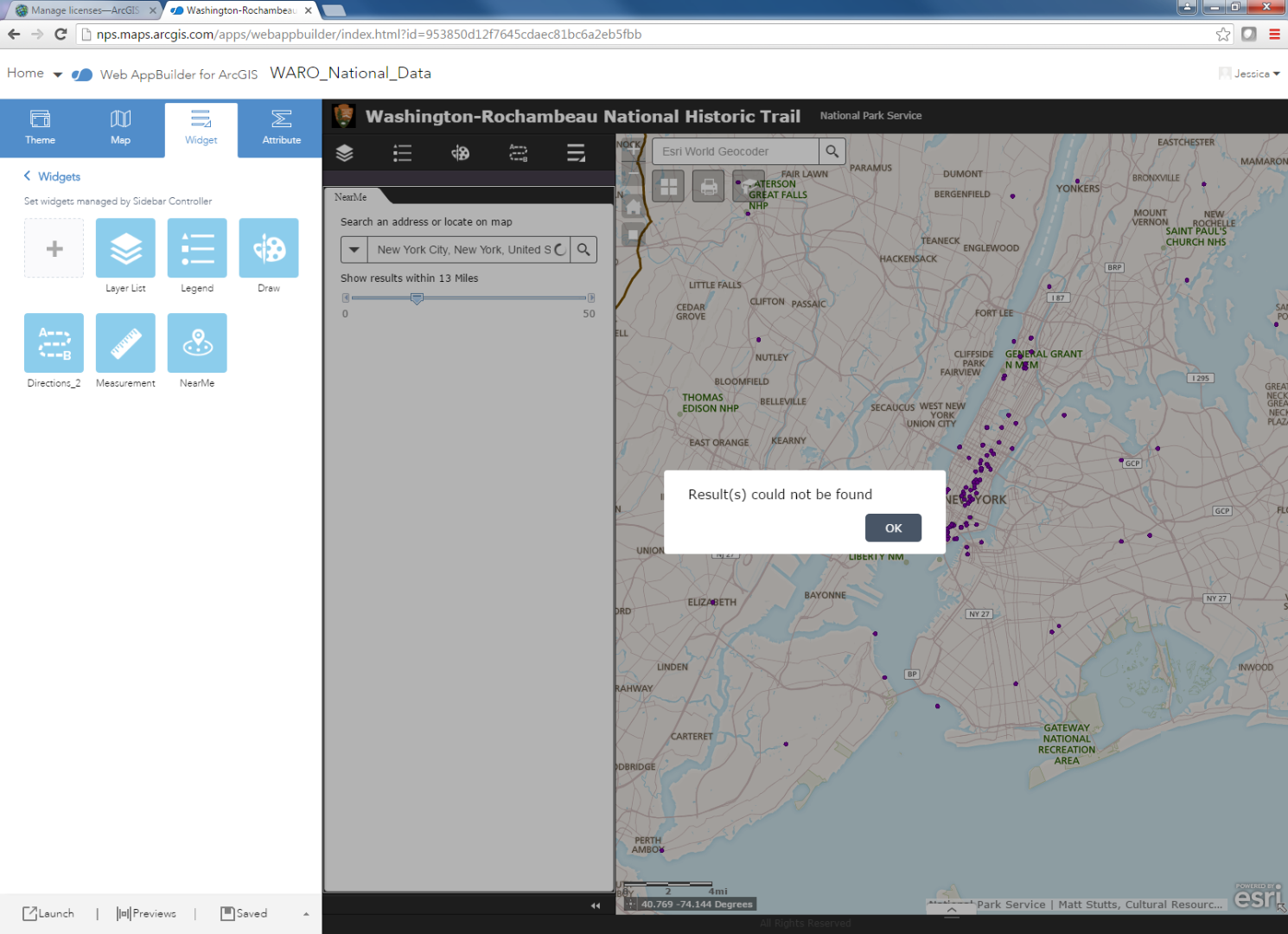Screen dimensions: 1288x934
Task: Click the coordinate widget crosshair icon
Action: 631,905
